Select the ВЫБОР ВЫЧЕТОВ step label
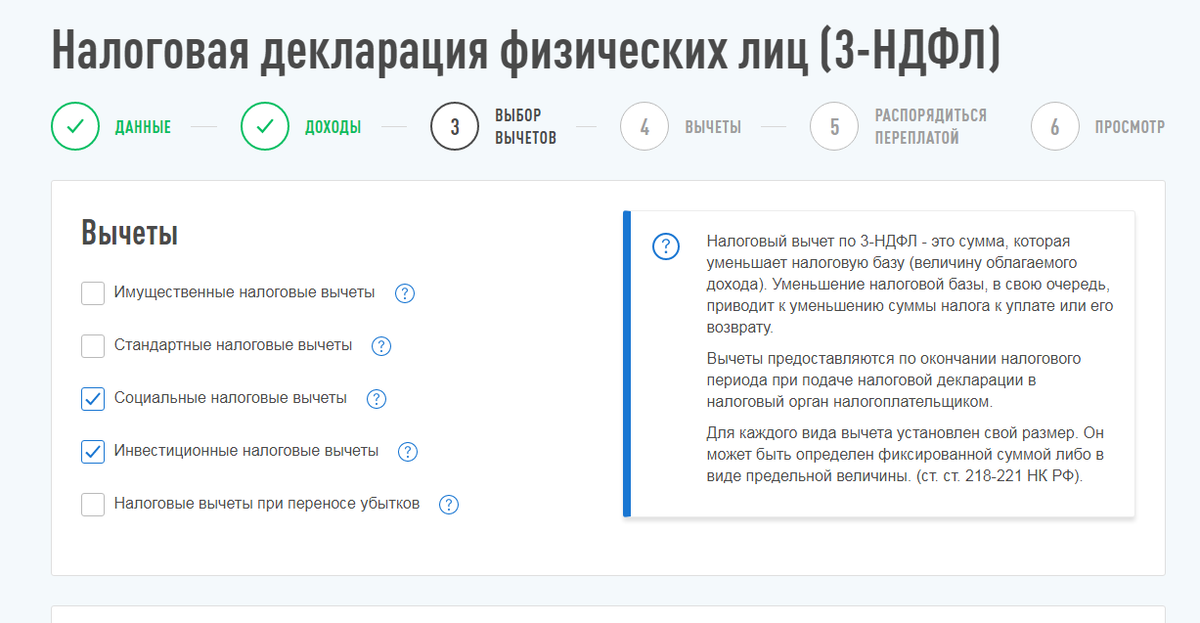Screen dimensions: 1200x623 pyautogui.click(x=526, y=127)
